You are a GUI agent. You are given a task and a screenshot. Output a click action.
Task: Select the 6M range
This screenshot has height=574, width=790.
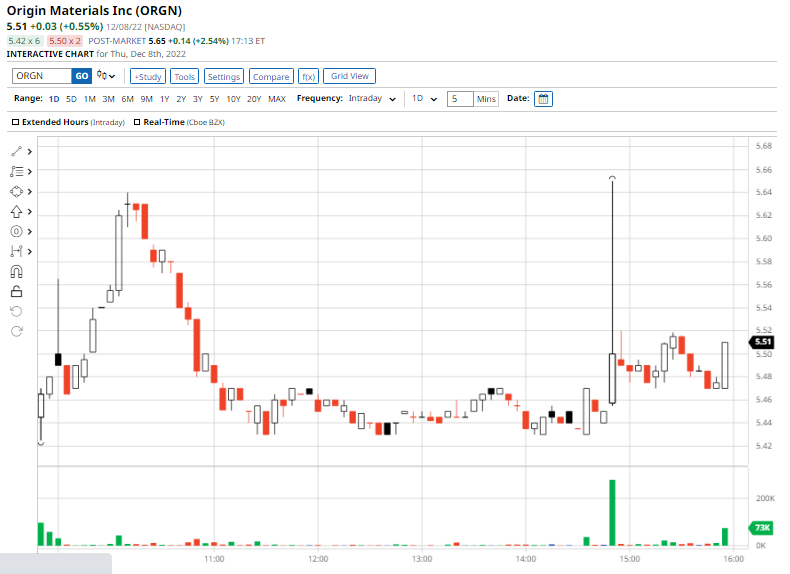pos(127,99)
